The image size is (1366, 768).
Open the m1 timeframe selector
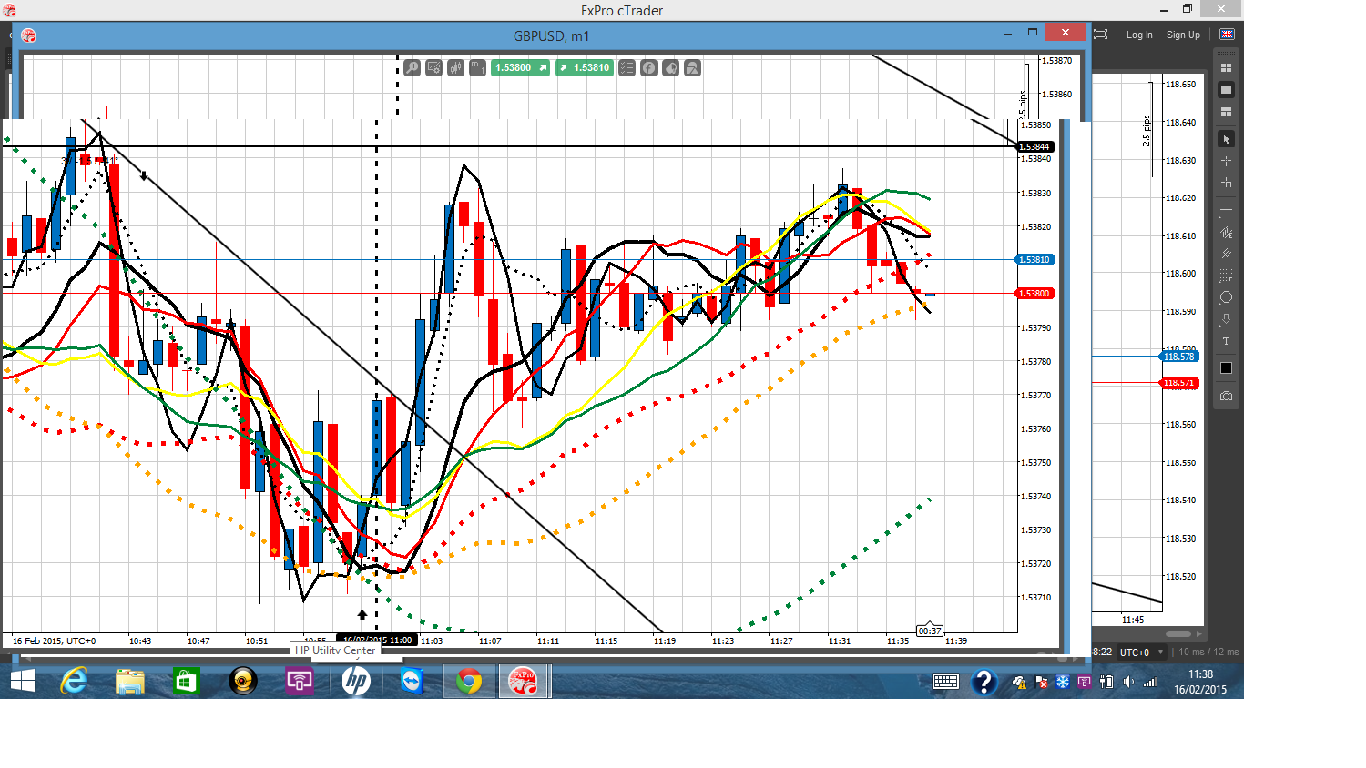click(476, 68)
